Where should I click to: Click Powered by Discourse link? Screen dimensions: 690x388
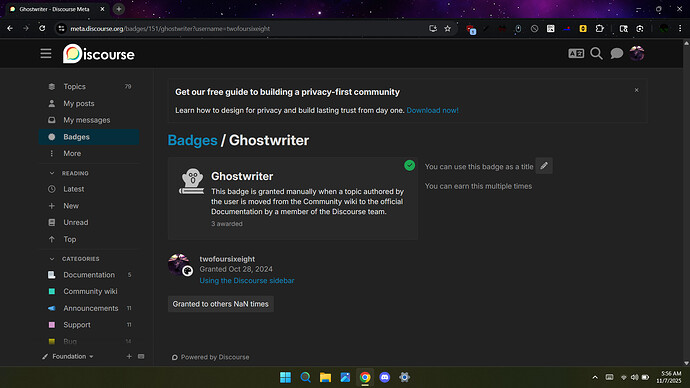tap(211, 357)
